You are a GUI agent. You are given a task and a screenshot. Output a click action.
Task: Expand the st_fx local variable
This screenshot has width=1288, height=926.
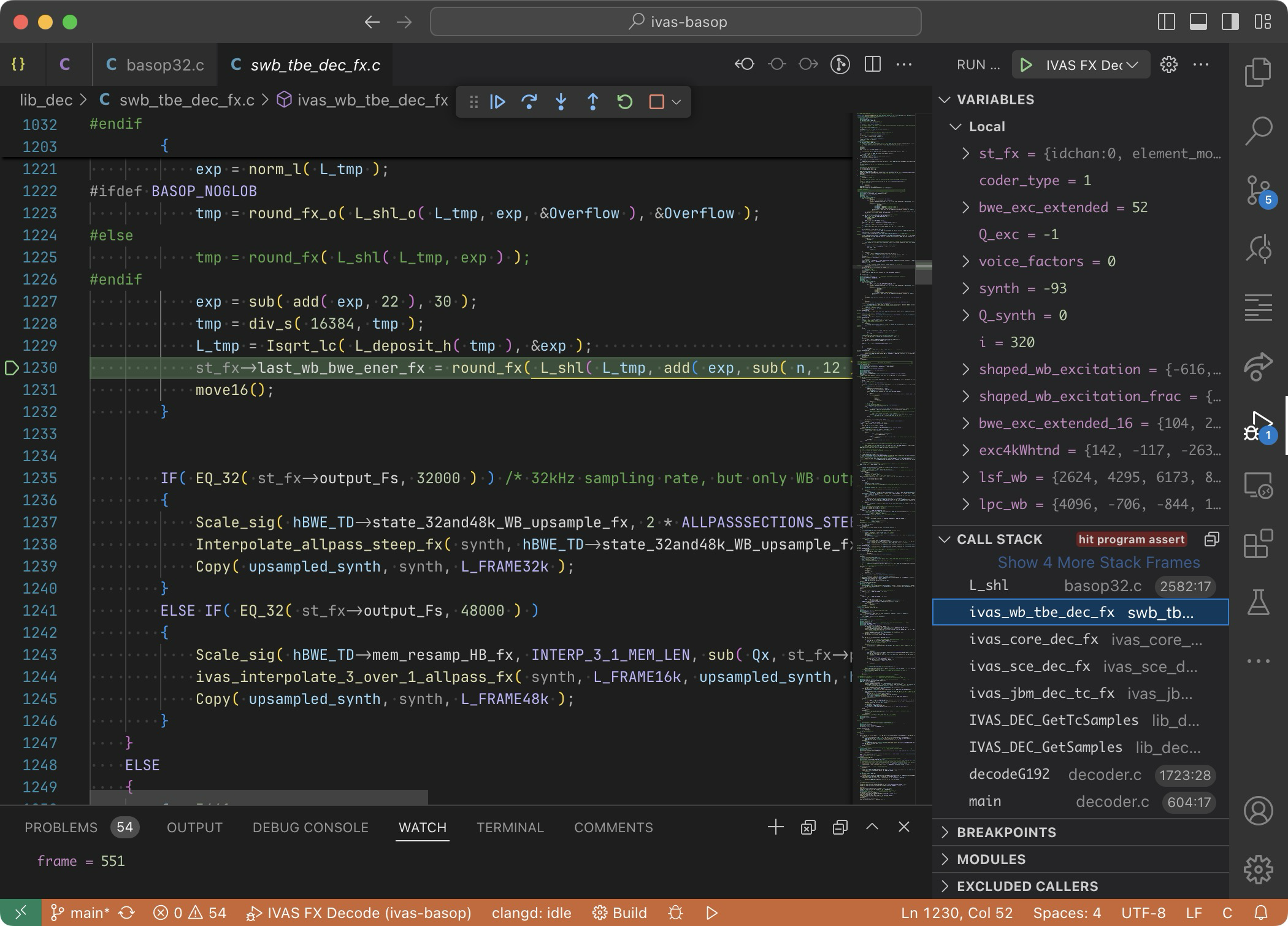click(966, 153)
